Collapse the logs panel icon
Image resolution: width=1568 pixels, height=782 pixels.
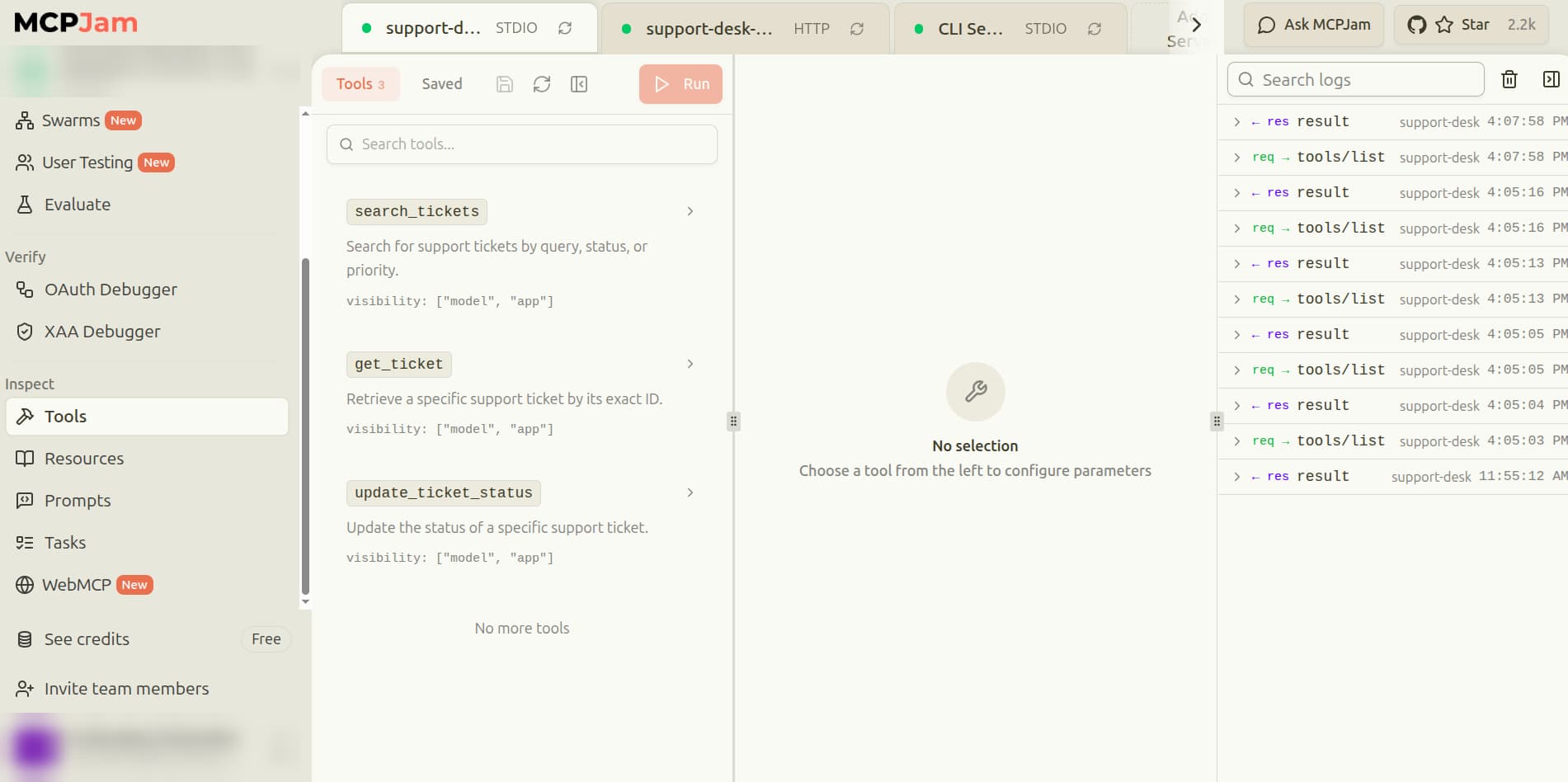point(1551,79)
